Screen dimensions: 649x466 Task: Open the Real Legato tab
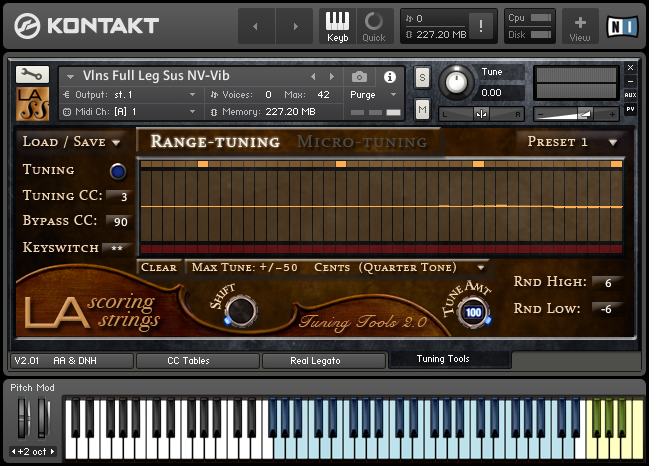tap(315, 361)
